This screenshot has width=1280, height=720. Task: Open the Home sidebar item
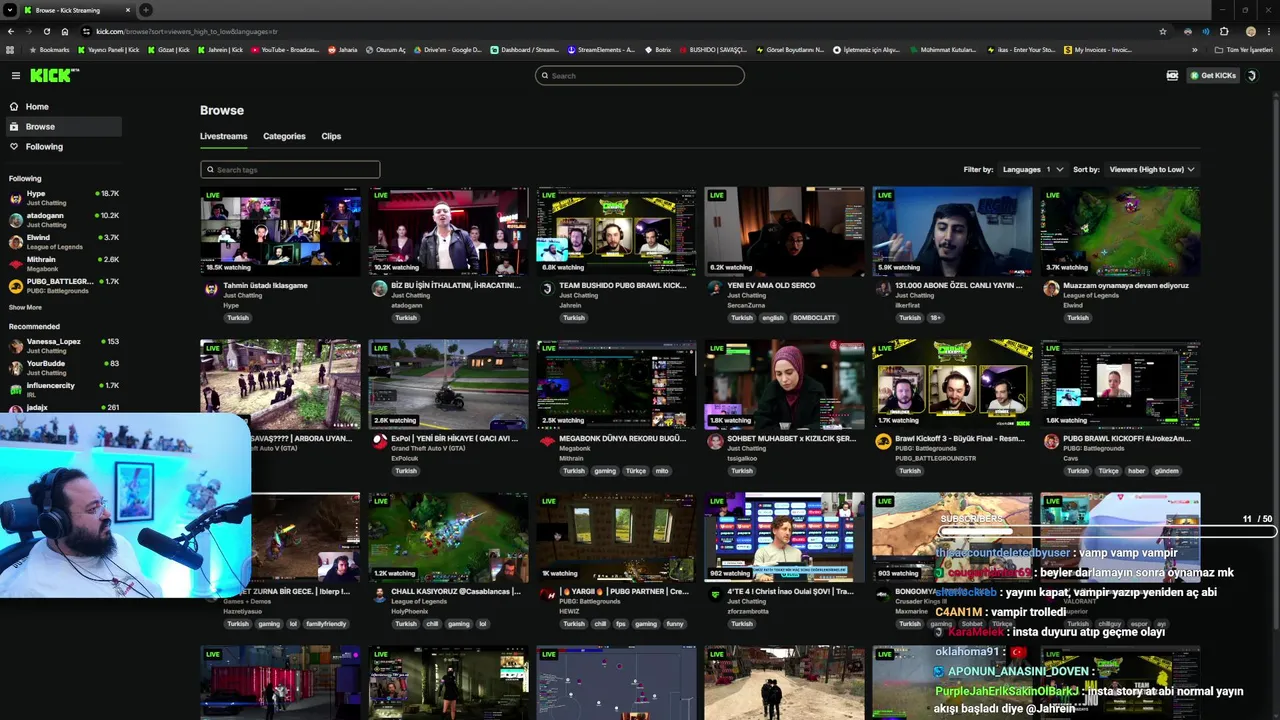coord(37,107)
